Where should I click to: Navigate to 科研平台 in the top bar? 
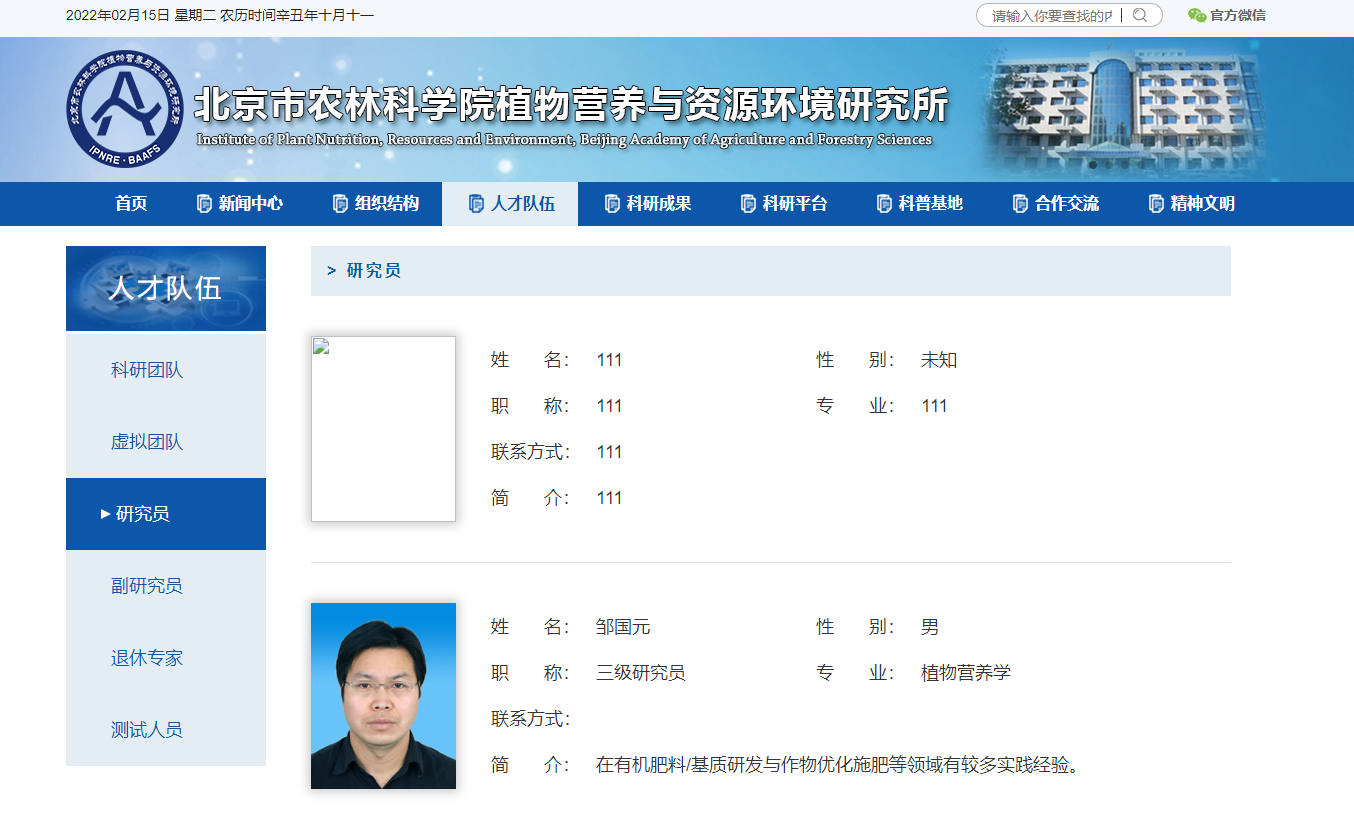pos(784,204)
